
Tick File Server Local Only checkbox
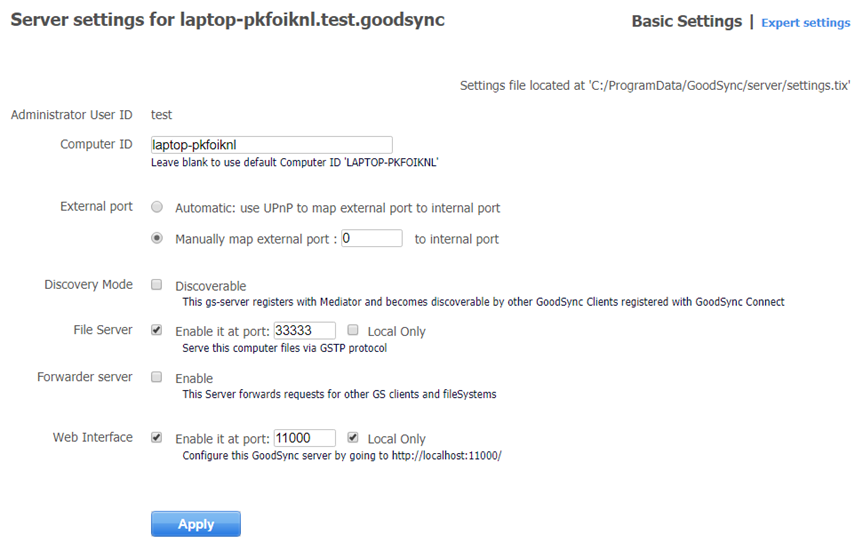353,330
